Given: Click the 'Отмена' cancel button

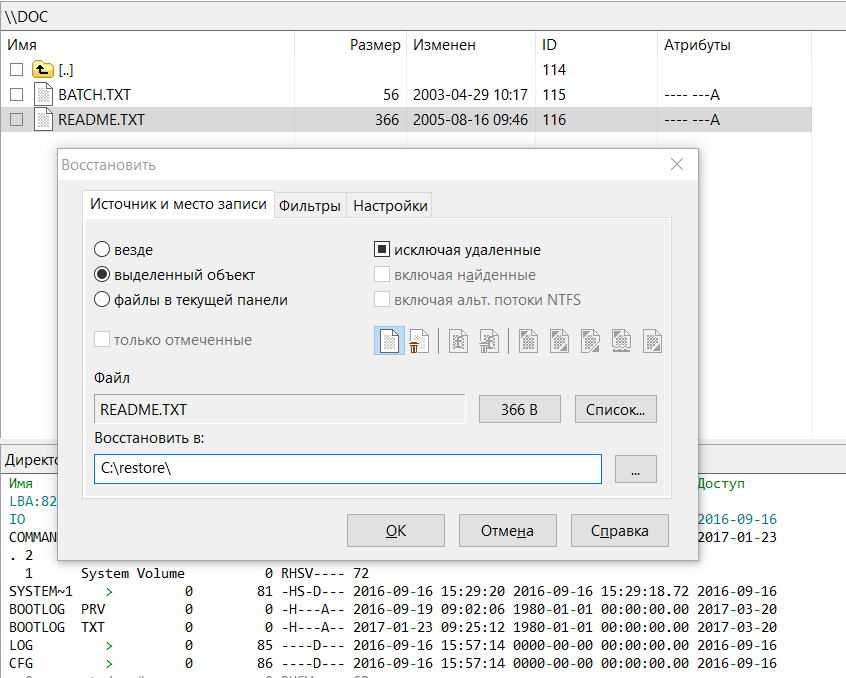Looking at the screenshot, I should [x=507, y=531].
